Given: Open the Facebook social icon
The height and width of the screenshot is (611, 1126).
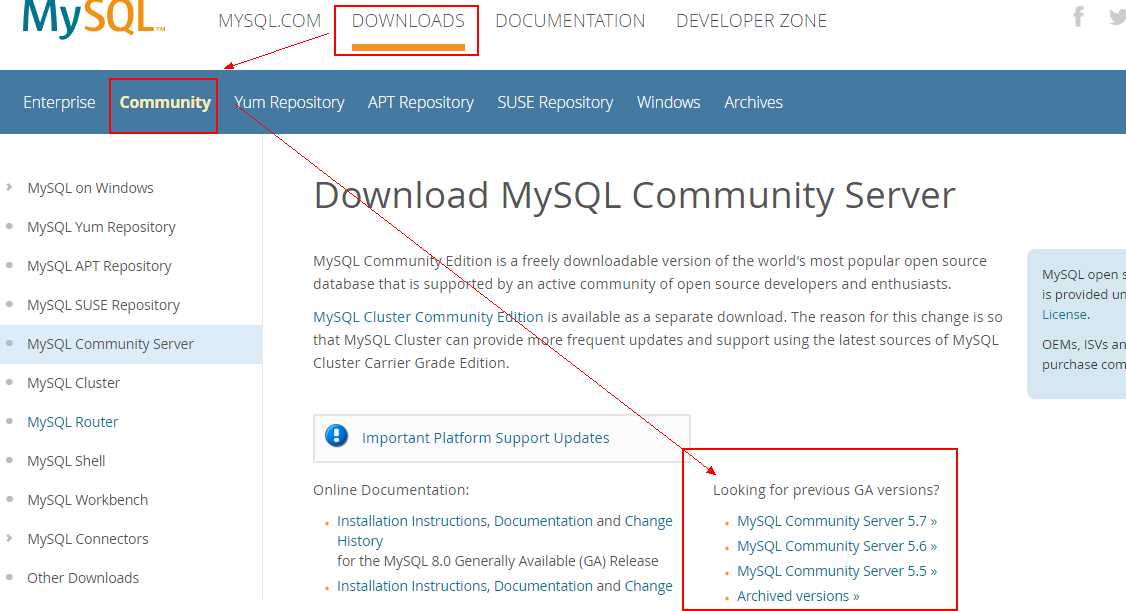Looking at the screenshot, I should click(1078, 16).
